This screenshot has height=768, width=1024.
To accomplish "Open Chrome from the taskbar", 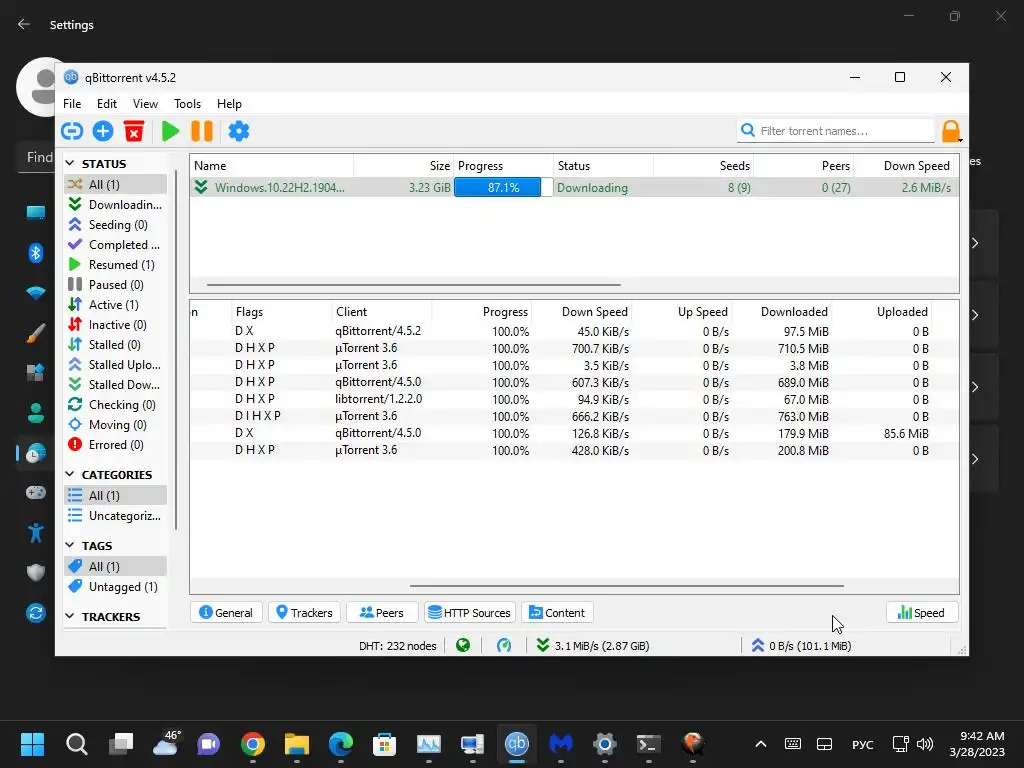I will (253, 744).
